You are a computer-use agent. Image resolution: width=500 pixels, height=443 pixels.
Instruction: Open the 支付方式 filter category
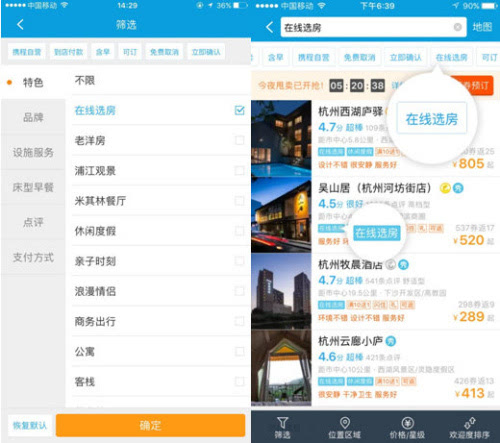[33, 257]
